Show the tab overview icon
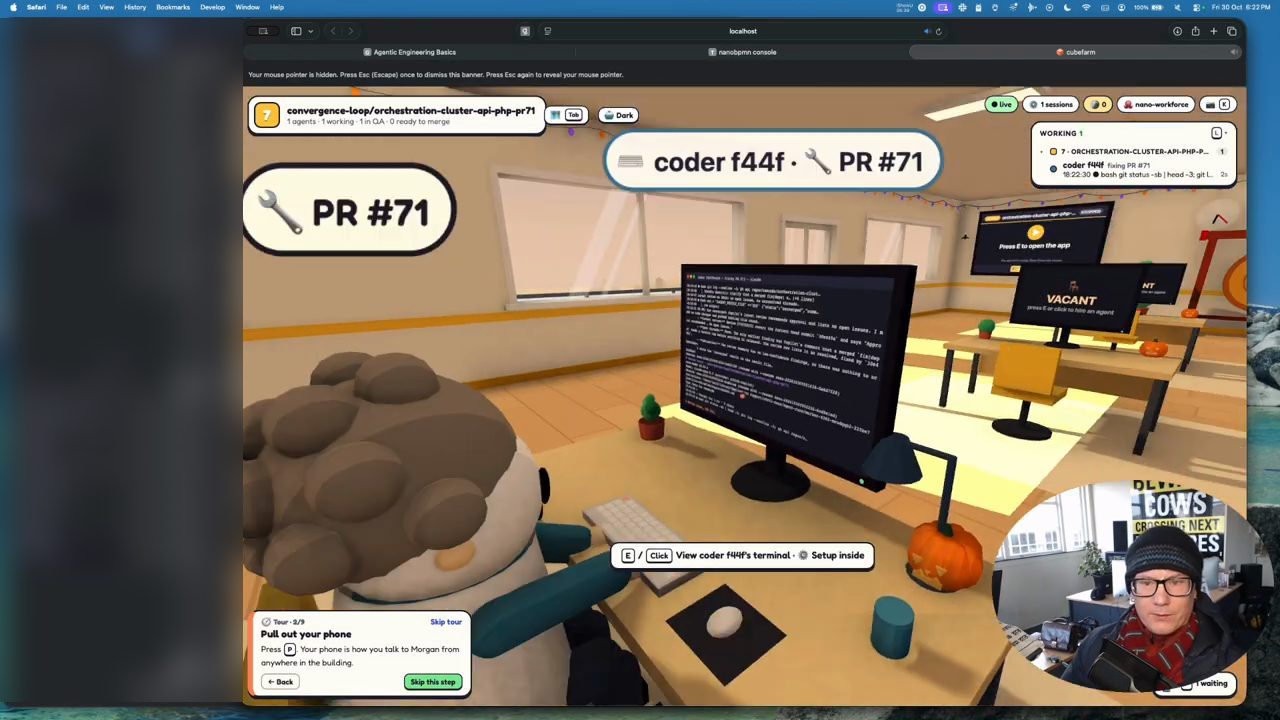 pos(1232,31)
